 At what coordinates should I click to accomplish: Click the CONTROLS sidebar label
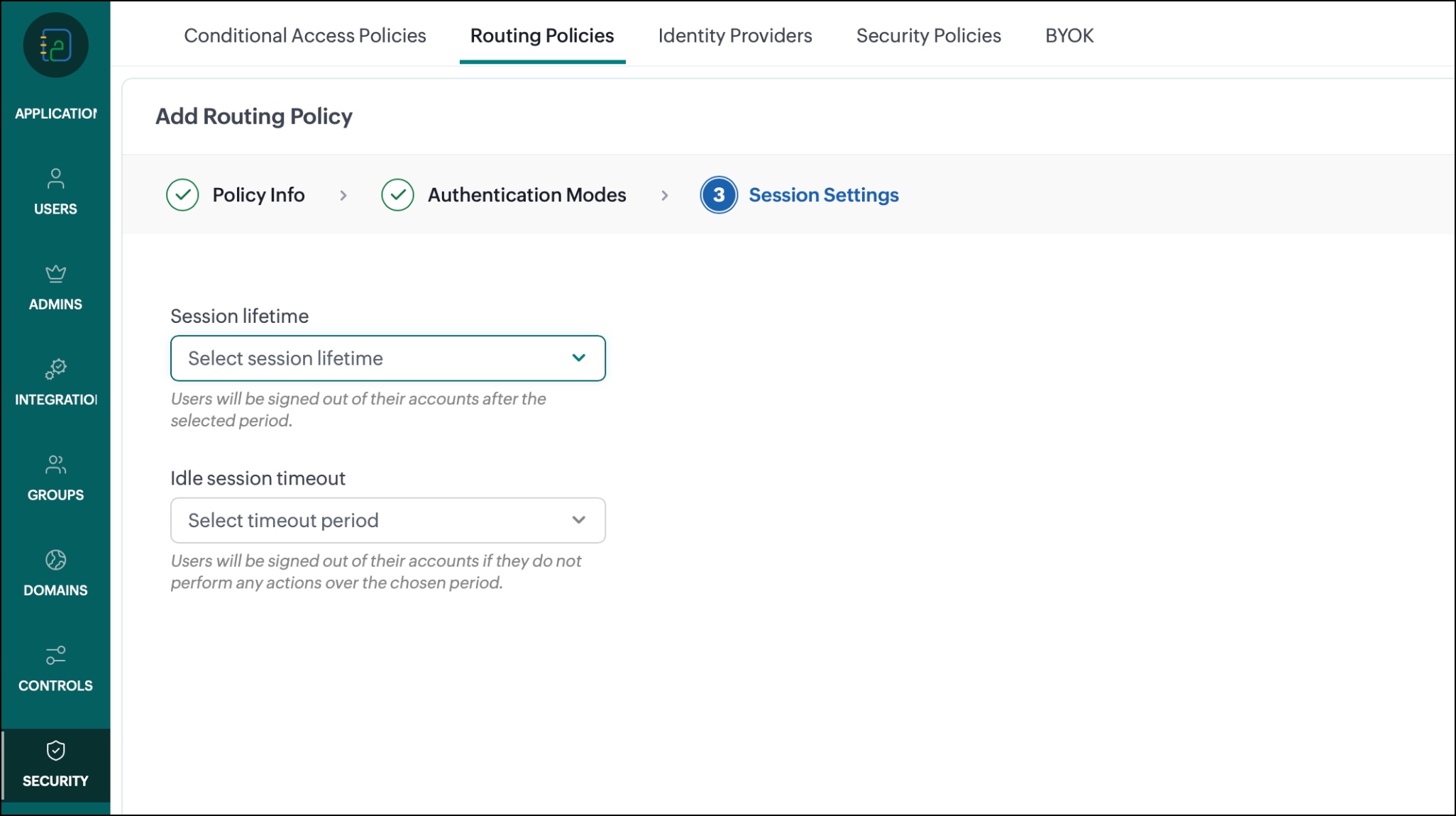(55, 686)
